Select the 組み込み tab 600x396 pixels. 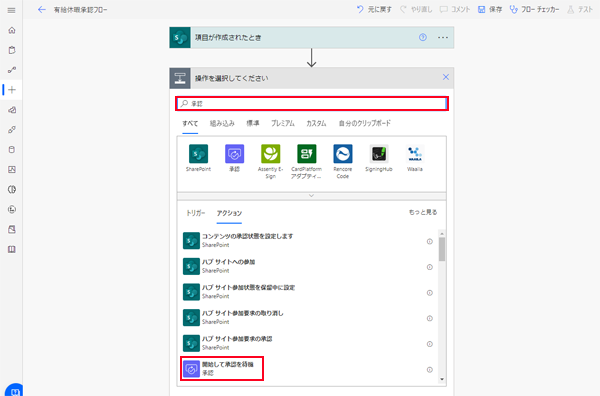coord(222,124)
